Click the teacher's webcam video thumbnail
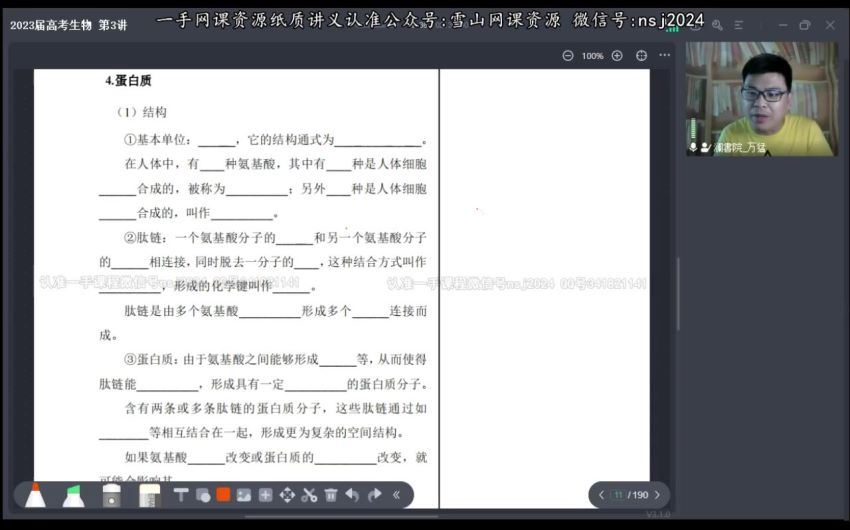Viewport: 850px width, 530px height. tap(762, 99)
